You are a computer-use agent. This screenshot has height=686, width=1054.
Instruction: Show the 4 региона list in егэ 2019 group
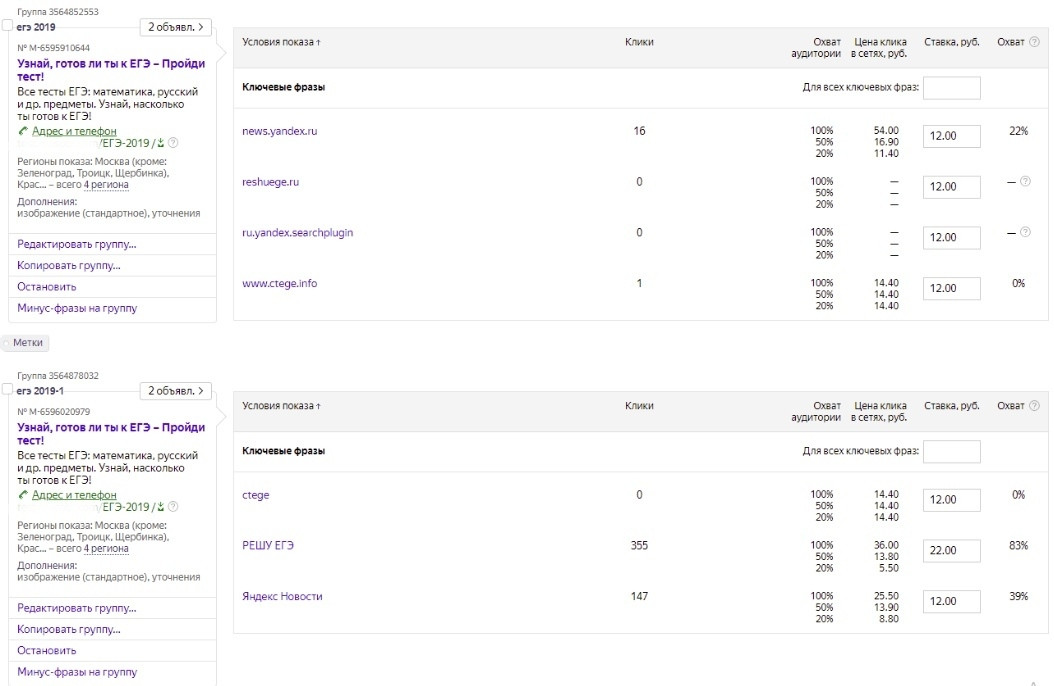[x=106, y=185]
